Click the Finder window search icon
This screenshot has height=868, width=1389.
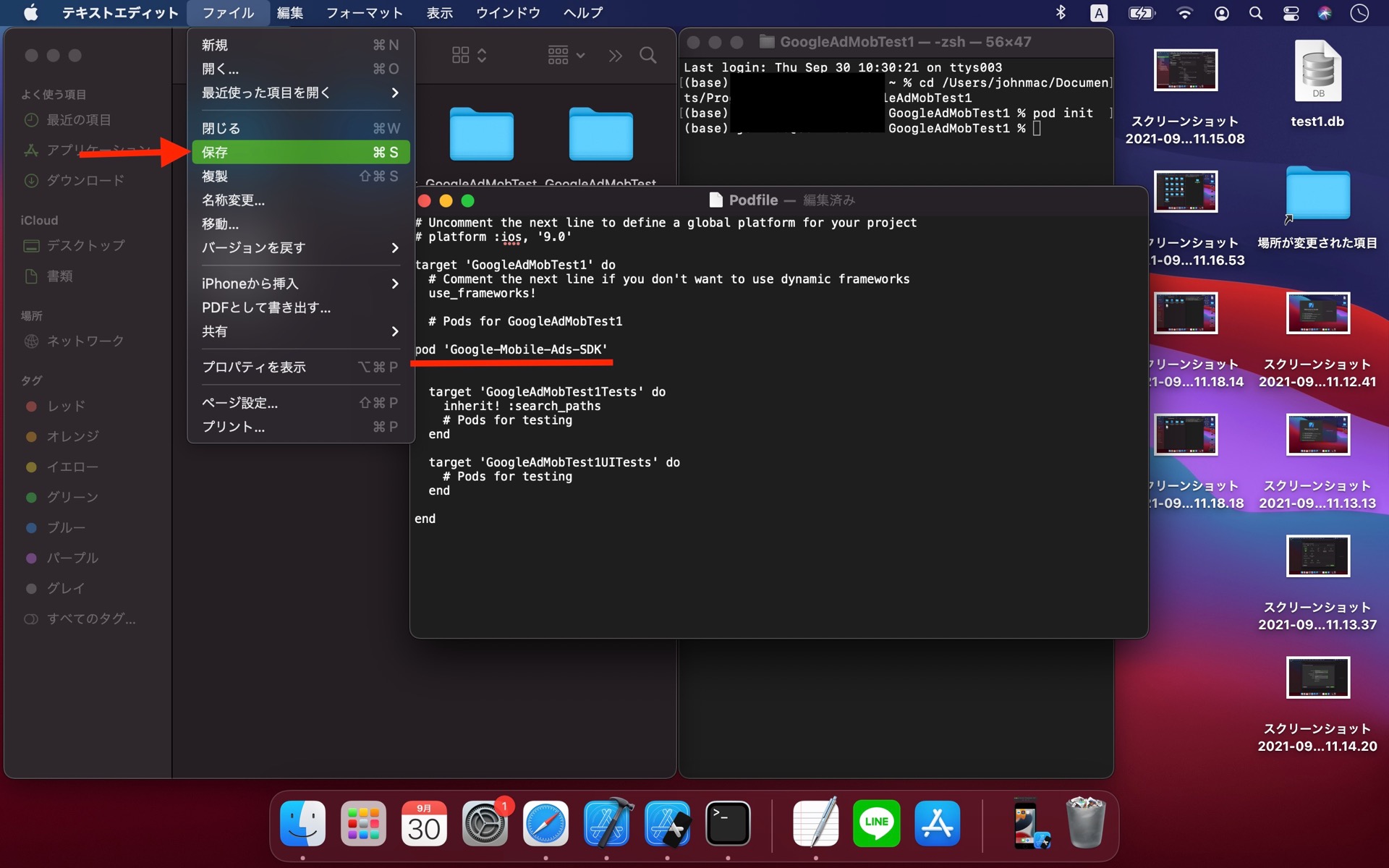tap(648, 55)
